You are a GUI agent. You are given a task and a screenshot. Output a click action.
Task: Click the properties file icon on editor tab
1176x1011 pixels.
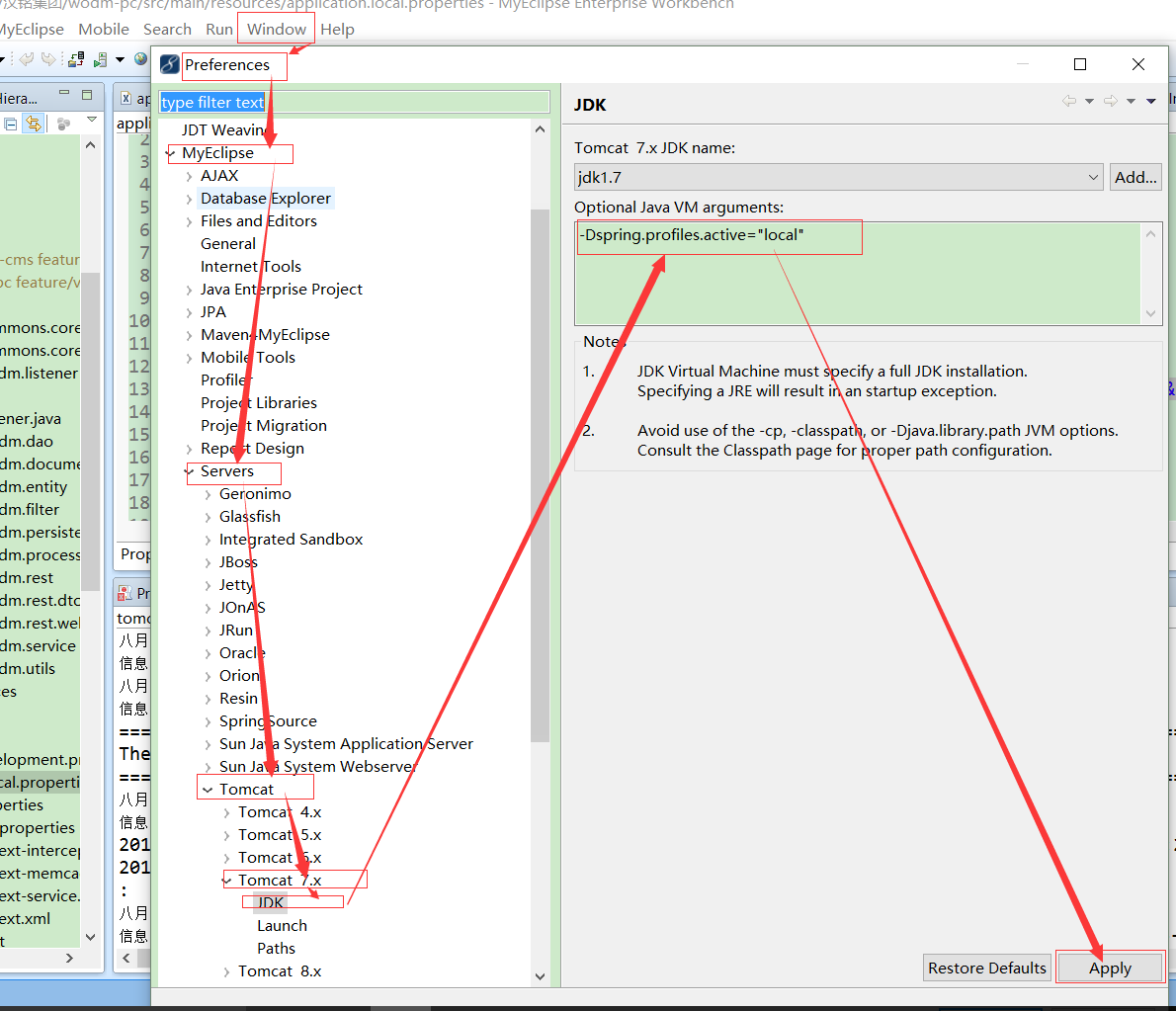126,98
